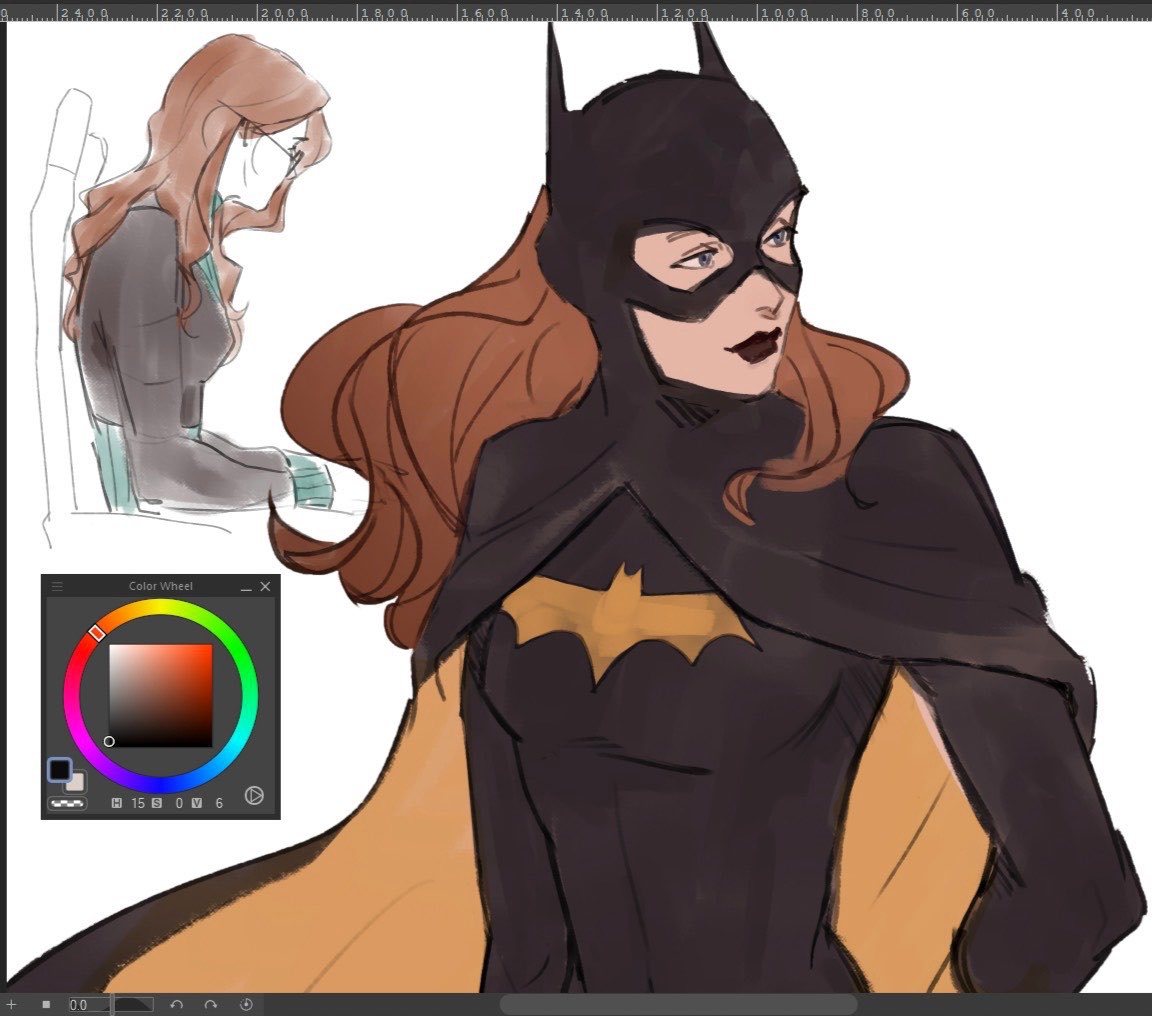Click the V value field showing 6
The width and height of the screenshot is (1152, 1016).
click(219, 803)
